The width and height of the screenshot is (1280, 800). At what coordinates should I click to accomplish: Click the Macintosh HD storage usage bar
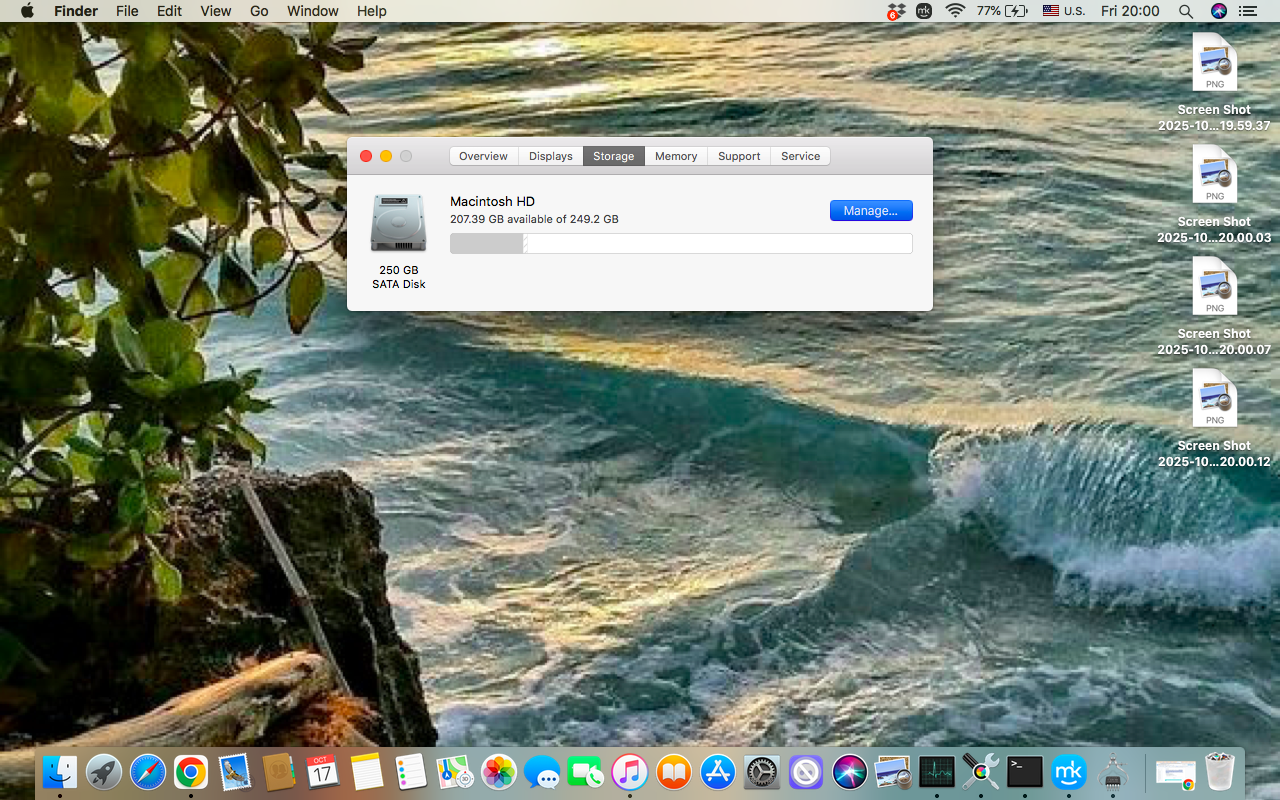tap(681, 244)
